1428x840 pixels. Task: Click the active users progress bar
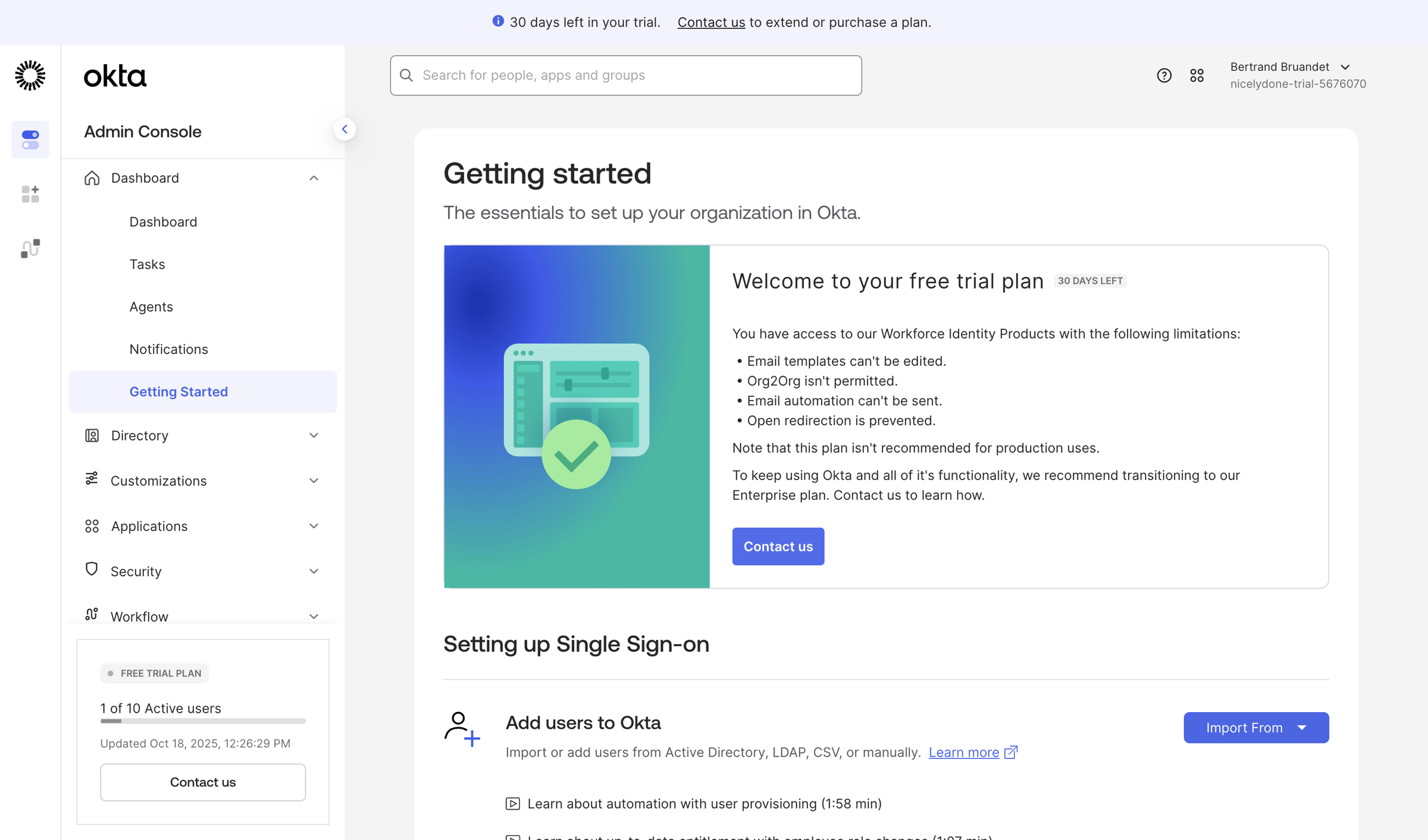(203, 721)
